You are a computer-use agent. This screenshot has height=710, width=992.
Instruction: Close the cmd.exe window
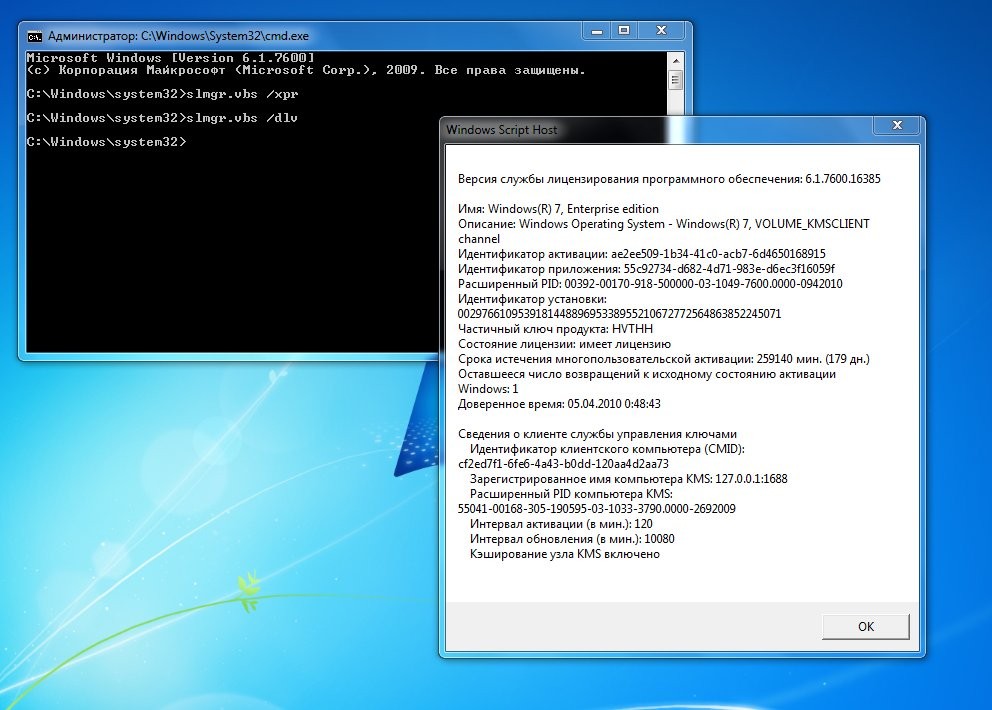point(661,30)
